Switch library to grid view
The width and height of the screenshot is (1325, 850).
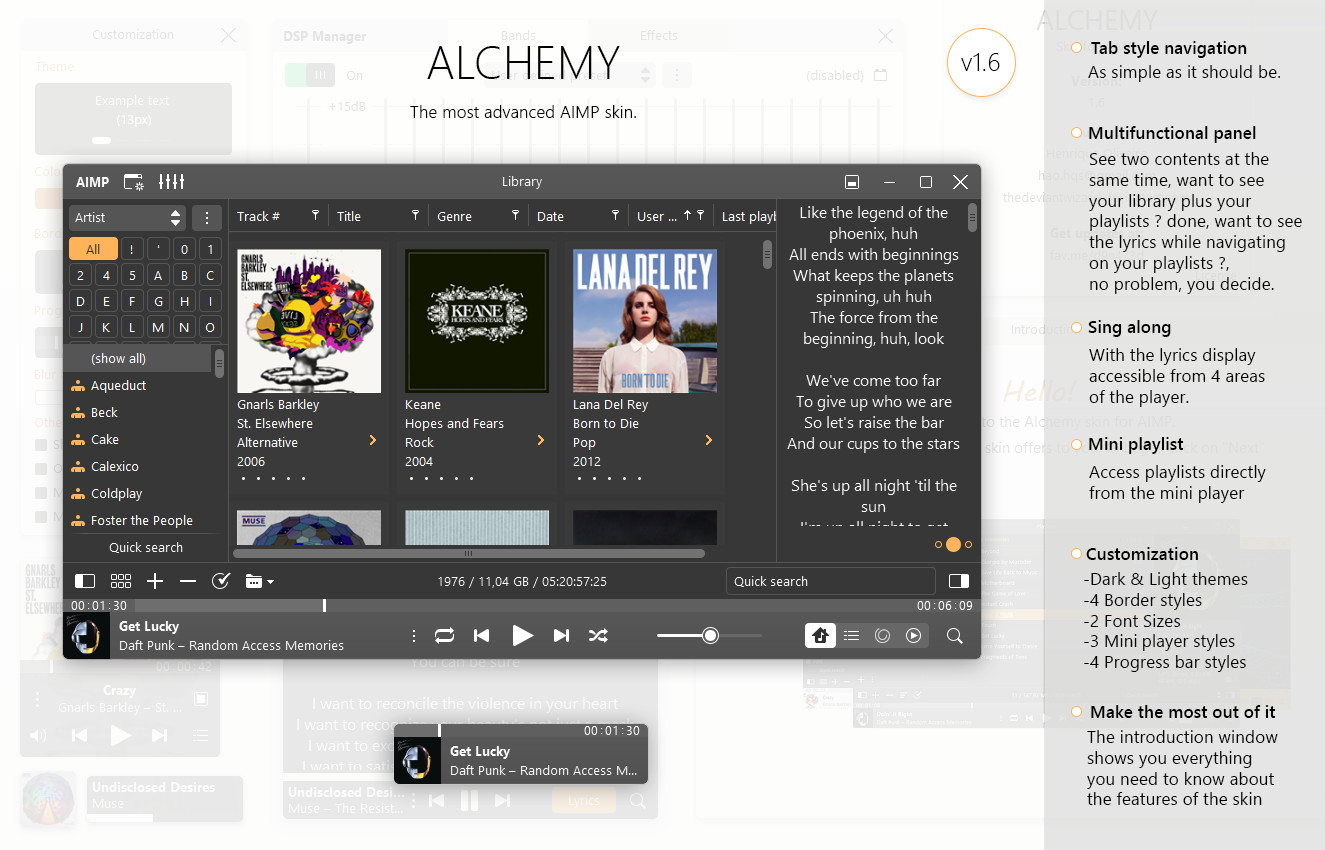(x=121, y=581)
